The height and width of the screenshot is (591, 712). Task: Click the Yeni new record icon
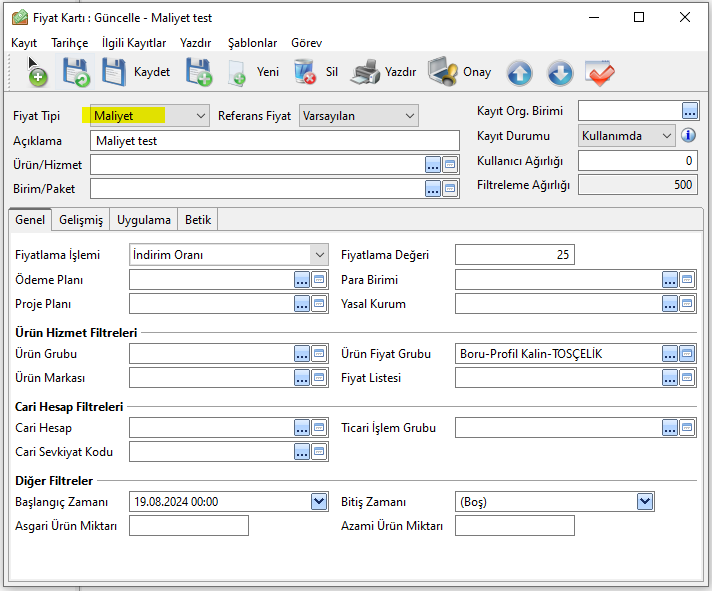(x=238, y=73)
